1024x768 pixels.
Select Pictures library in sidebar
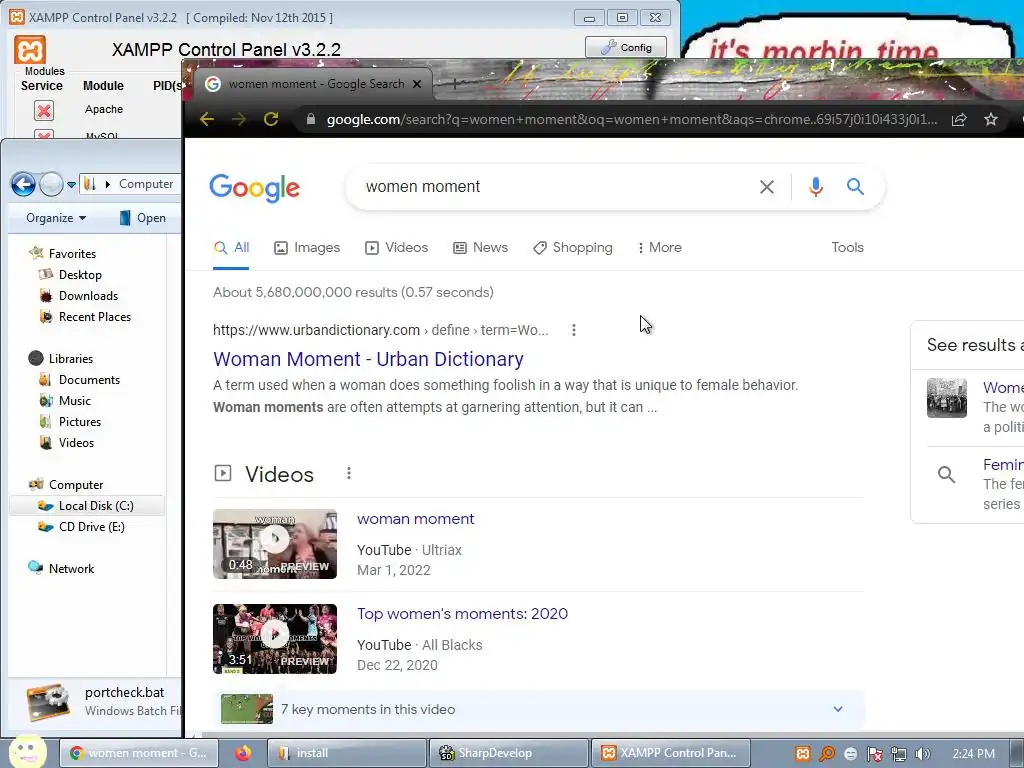pyautogui.click(x=70, y=422)
